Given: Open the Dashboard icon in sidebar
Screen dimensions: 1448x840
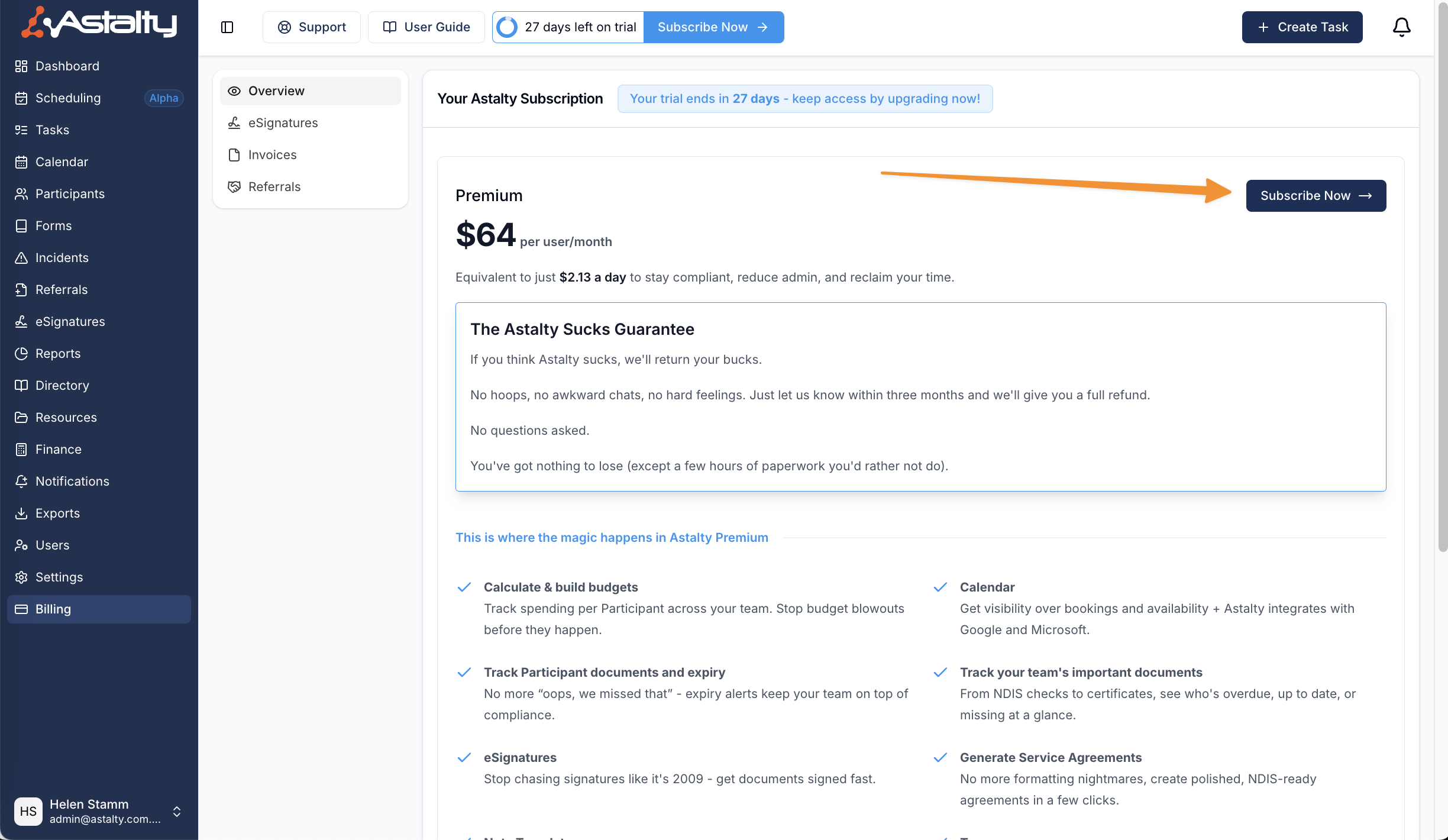Looking at the screenshot, I should coord(21,66).
